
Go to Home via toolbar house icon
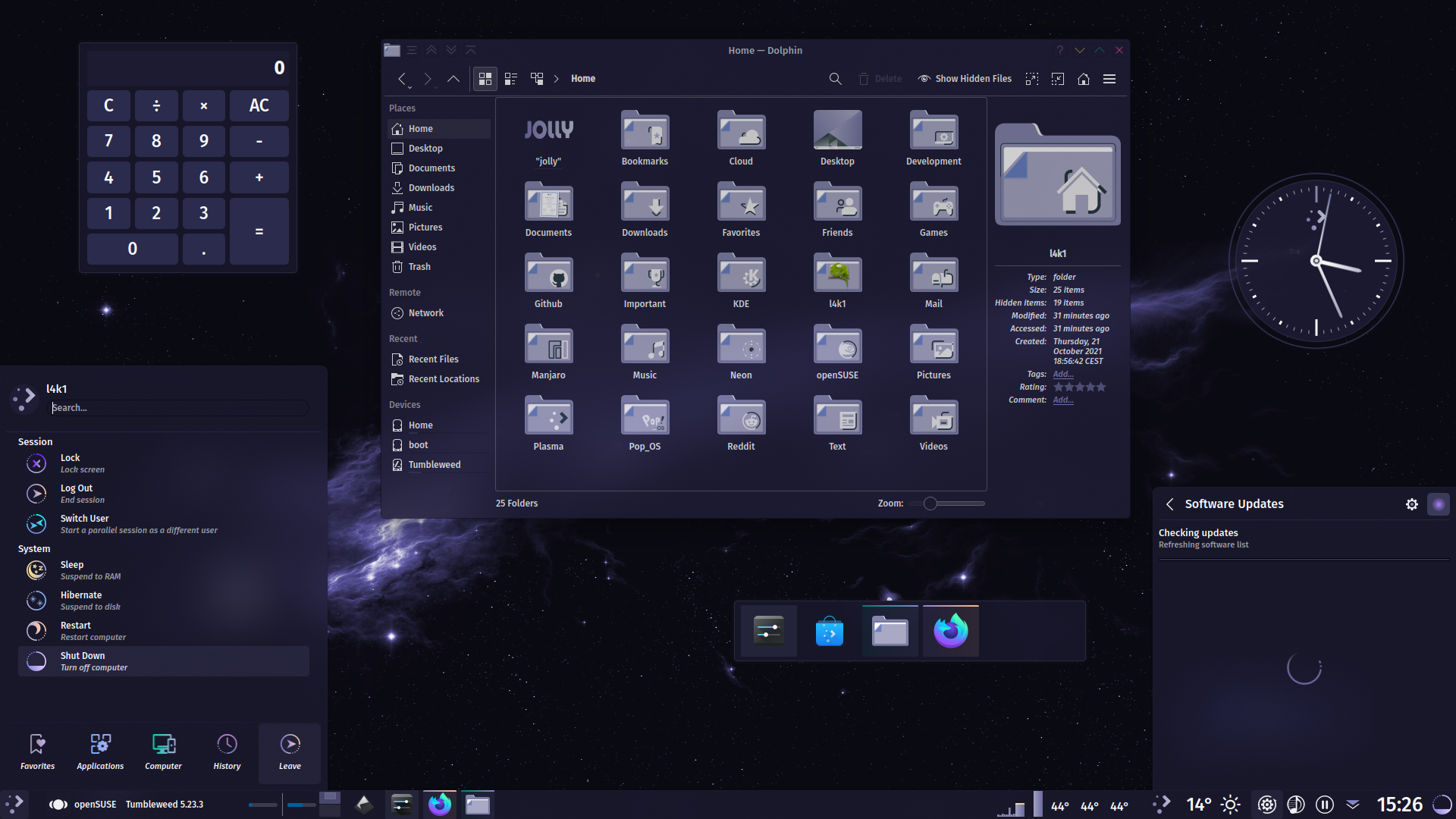1084,78
